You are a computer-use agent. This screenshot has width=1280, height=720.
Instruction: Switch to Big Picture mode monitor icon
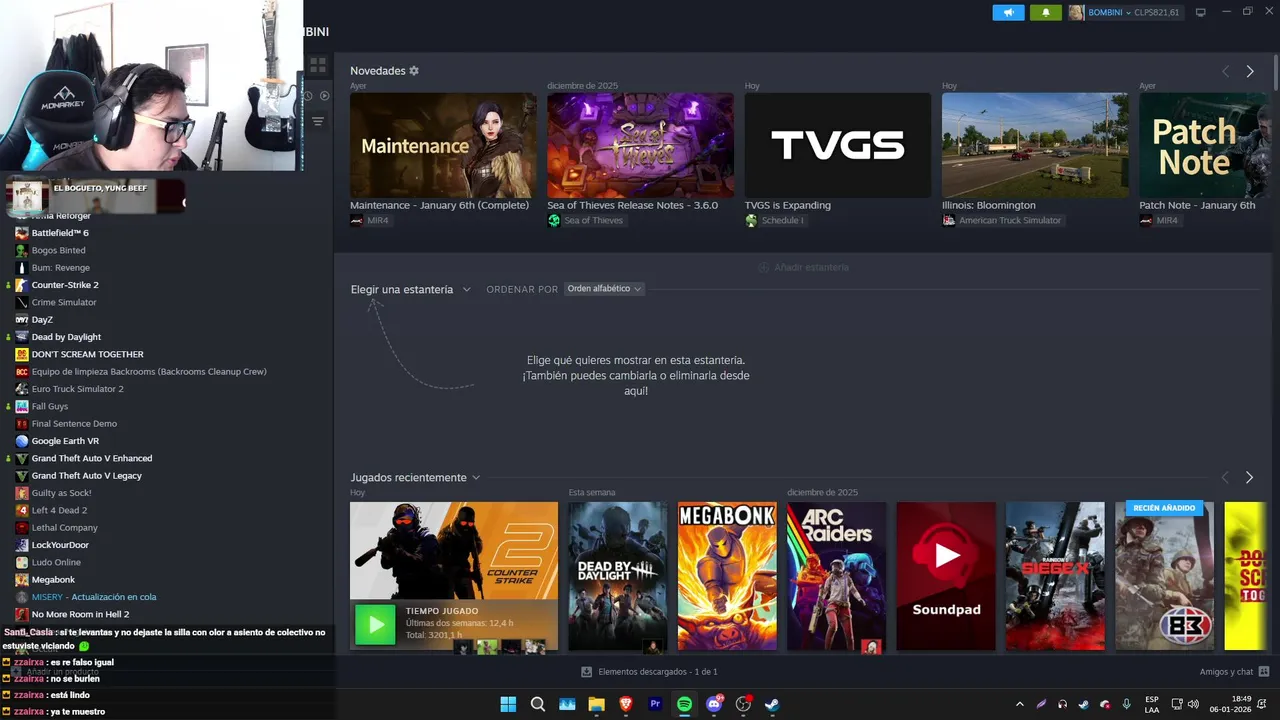pos(1201,13)
